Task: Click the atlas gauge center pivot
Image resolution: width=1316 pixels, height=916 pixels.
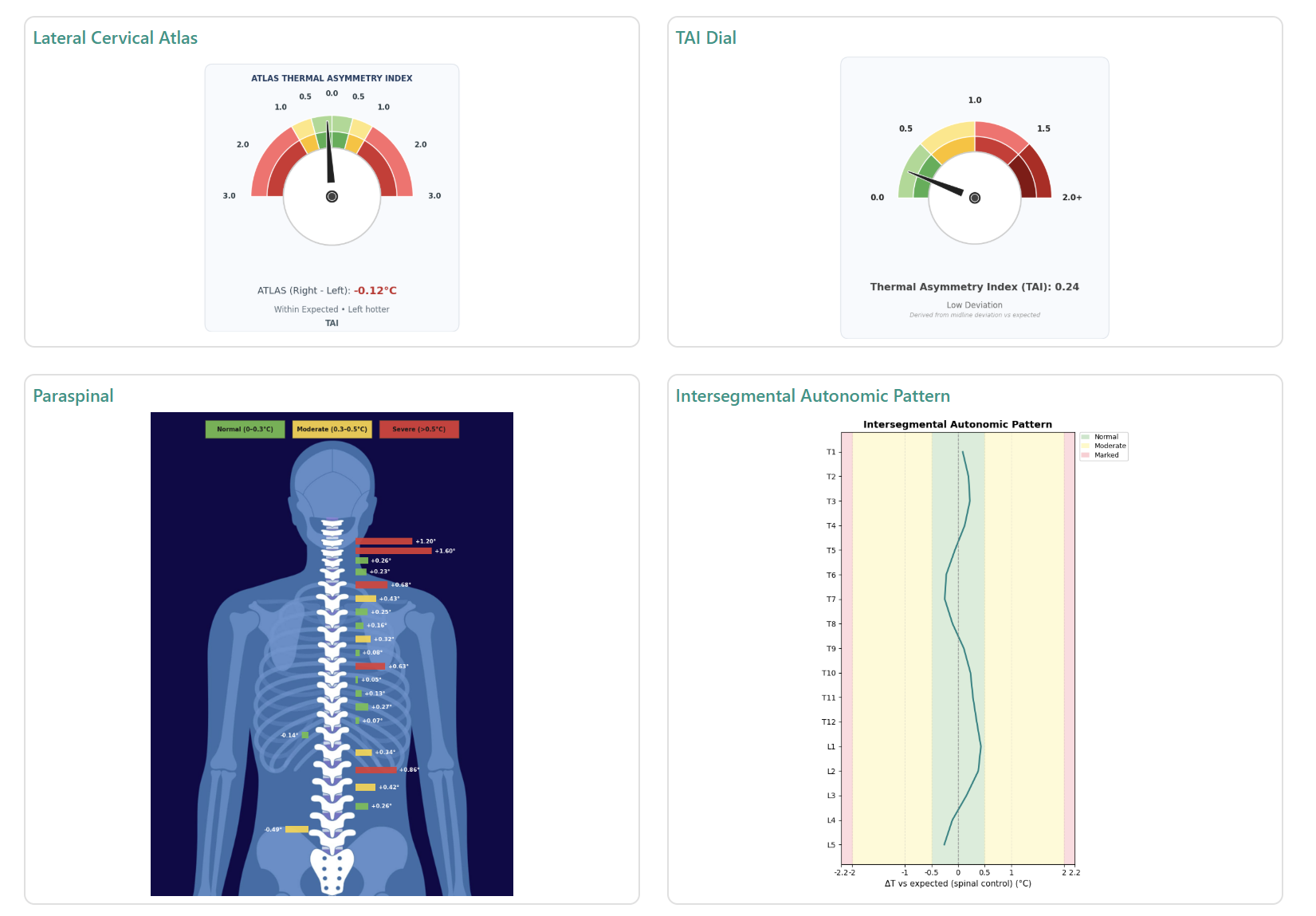Action: [332, 197]
